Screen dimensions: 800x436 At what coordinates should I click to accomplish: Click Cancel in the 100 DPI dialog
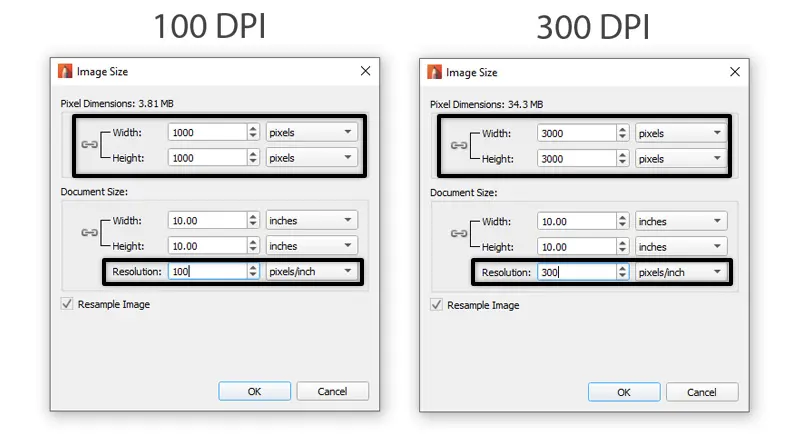(x=332, y=391)
